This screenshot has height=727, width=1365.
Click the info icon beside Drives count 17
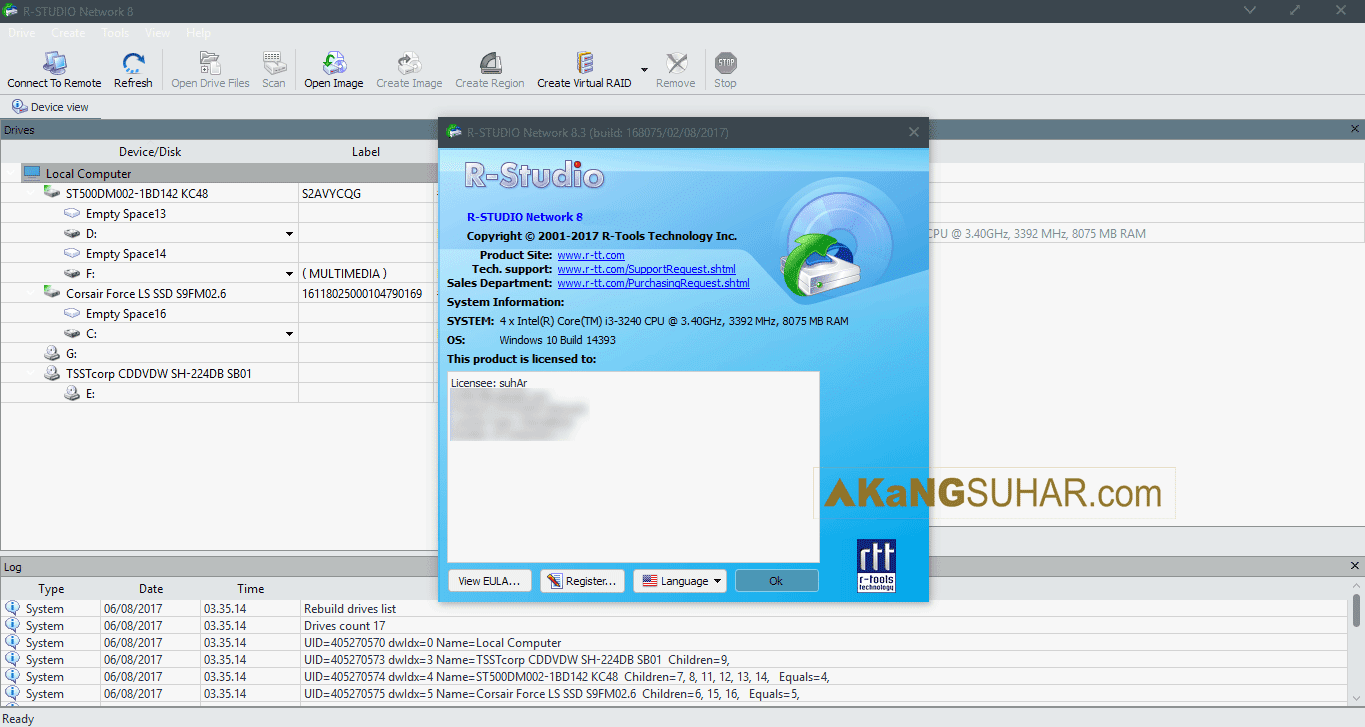(12, 625)
